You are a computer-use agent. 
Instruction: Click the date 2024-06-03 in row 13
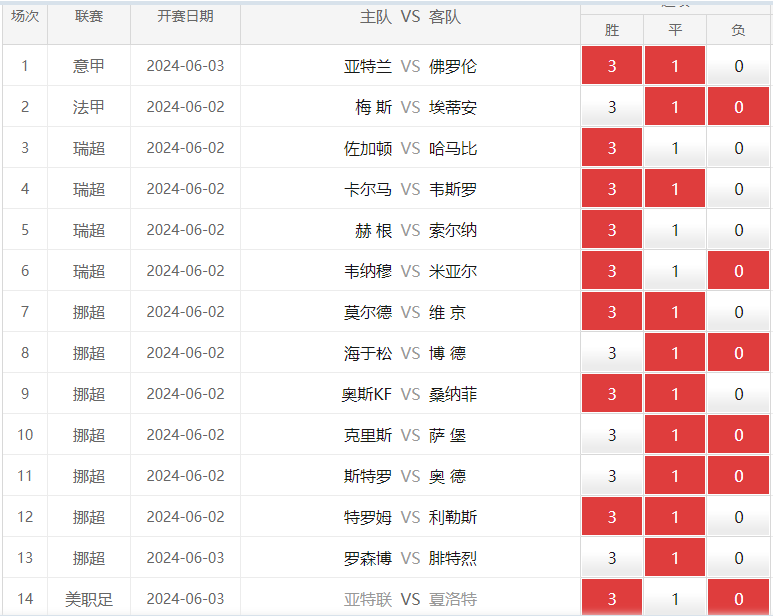pos(185,557)
